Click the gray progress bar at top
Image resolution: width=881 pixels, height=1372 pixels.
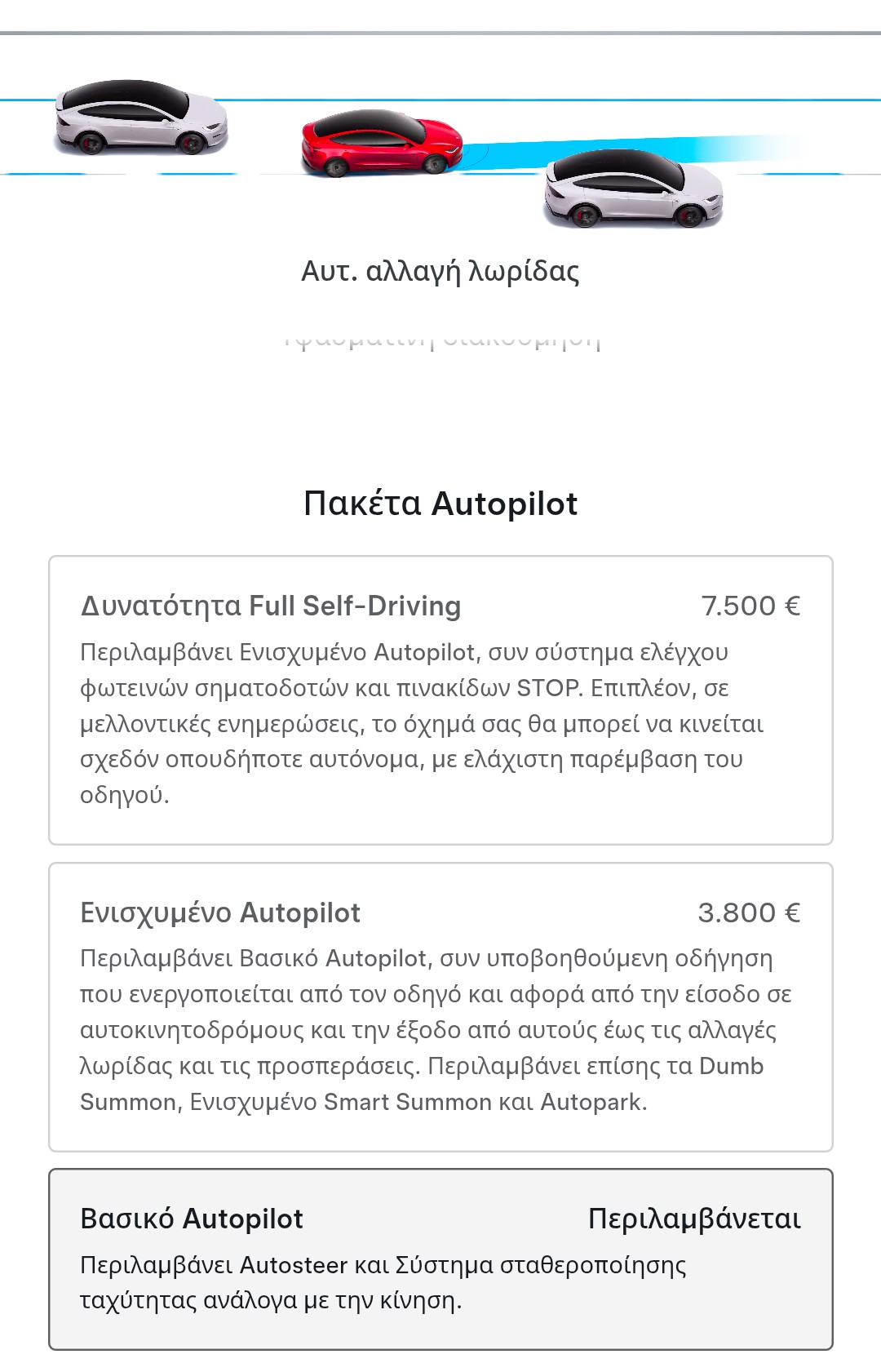coord(440,33)
